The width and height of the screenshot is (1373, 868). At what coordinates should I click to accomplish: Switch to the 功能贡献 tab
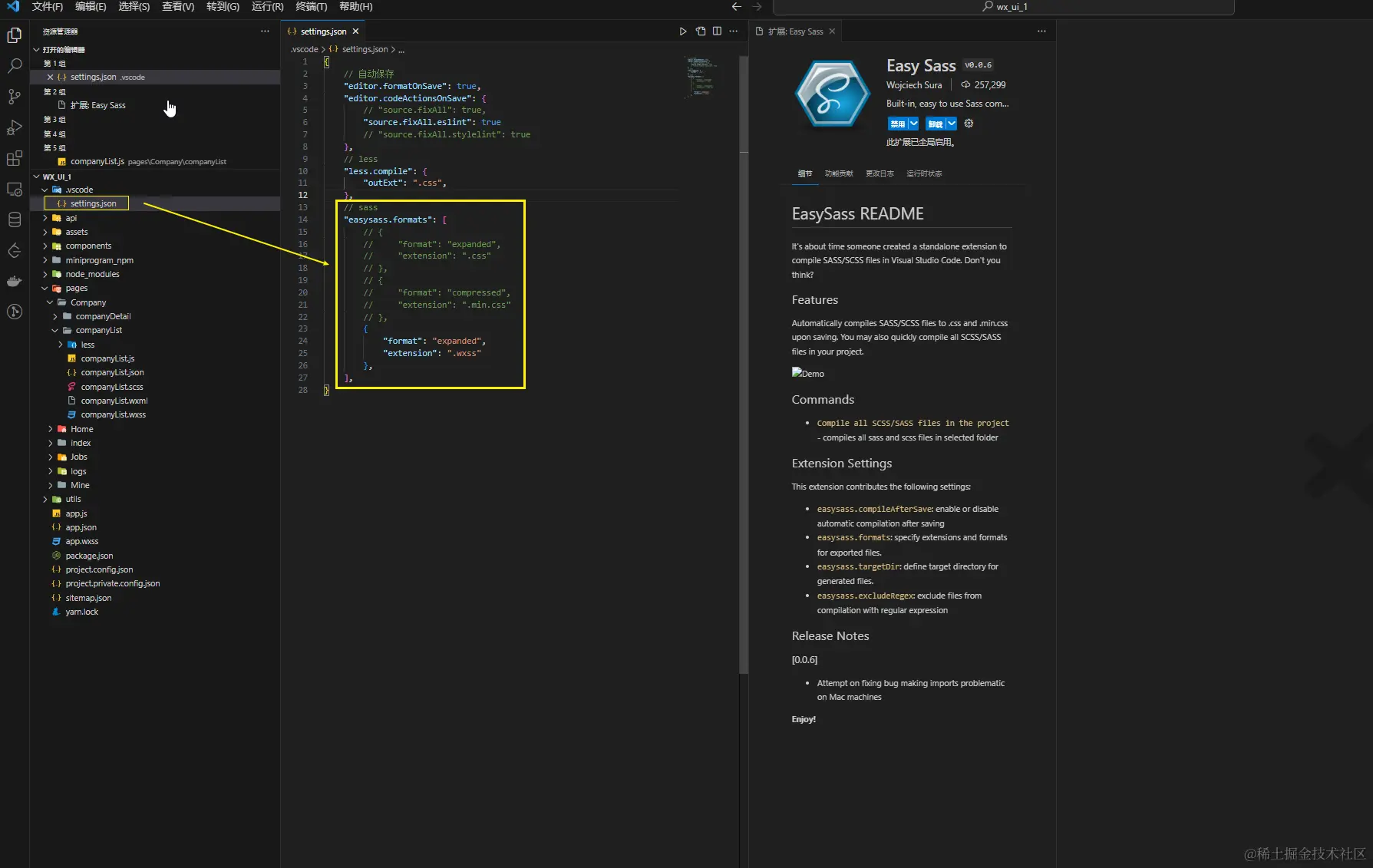click(x=839, y=173)
